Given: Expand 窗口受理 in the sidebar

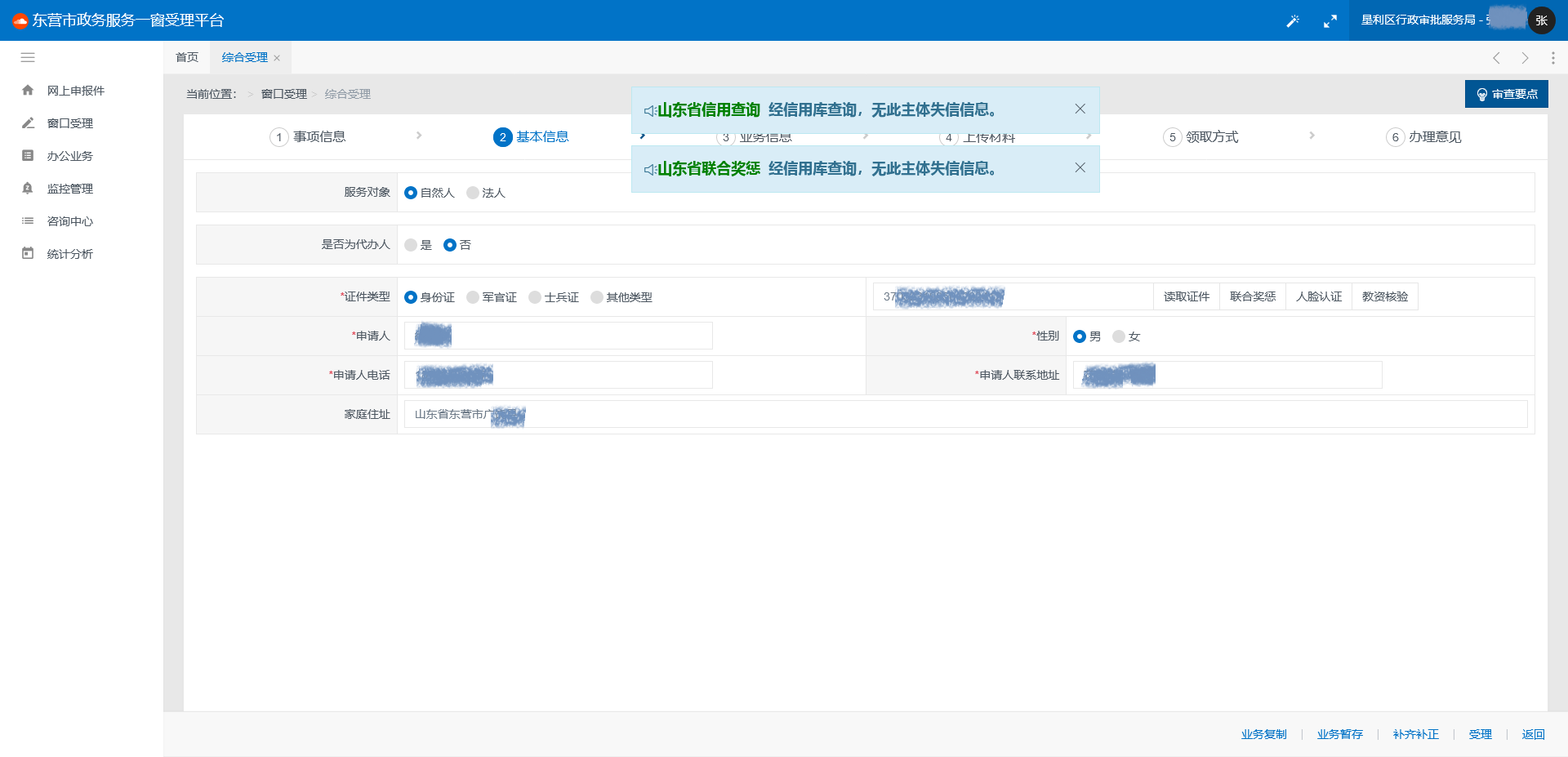Looking at the screenshot, I should [x=70, y=123].
